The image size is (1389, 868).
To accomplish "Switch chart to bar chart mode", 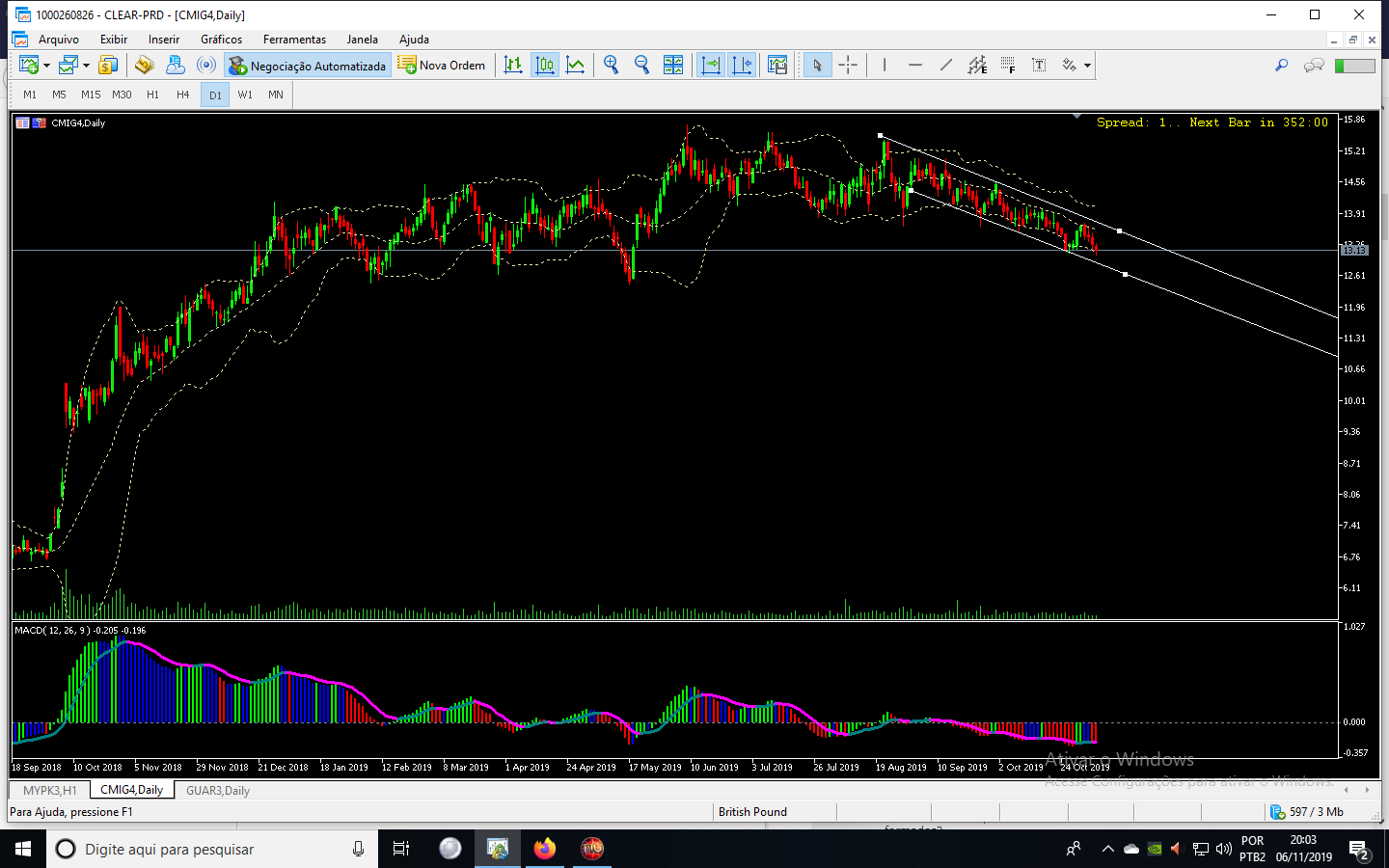I will coord(513,66).
